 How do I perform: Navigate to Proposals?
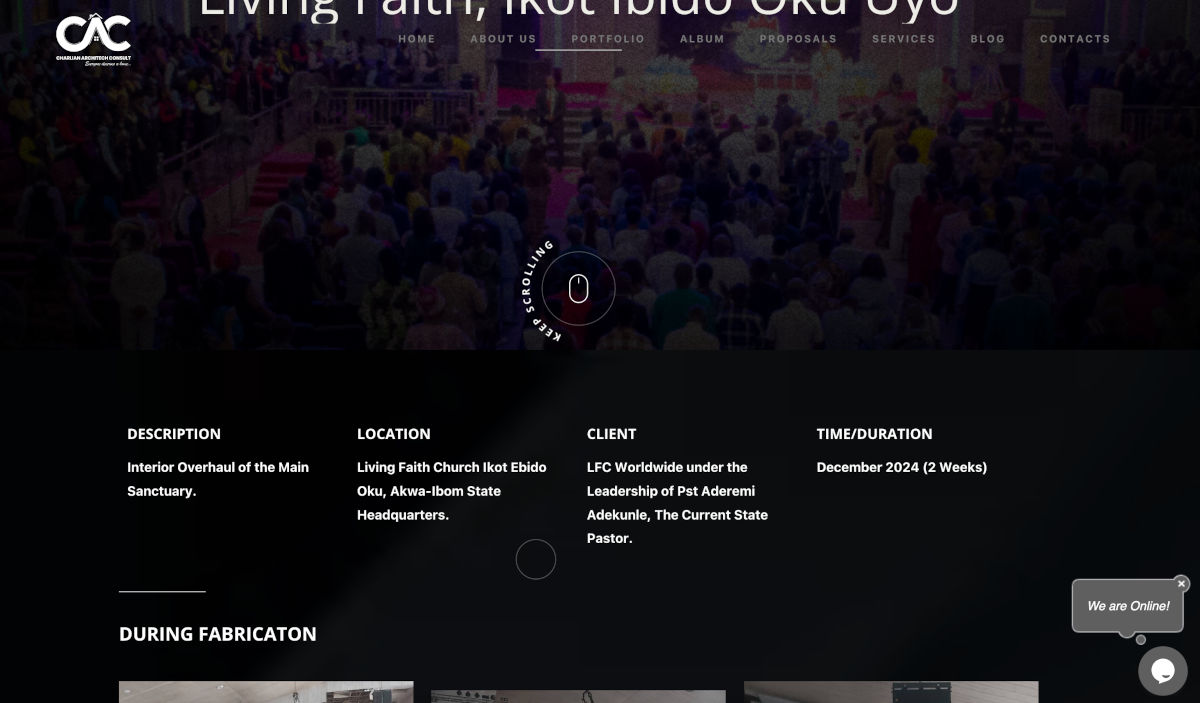coord(798,39)
